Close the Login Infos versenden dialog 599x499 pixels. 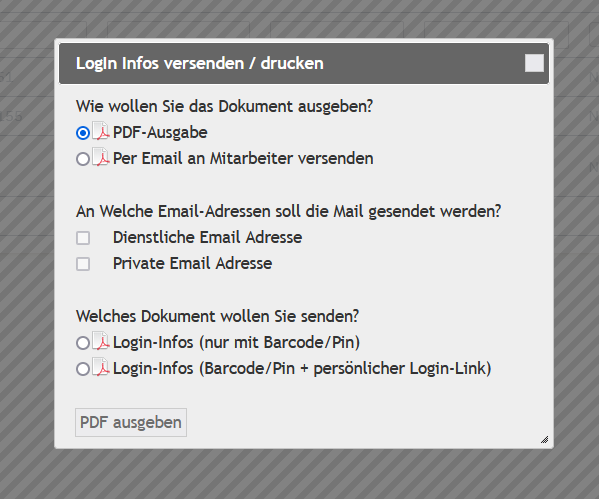[534, 63]
